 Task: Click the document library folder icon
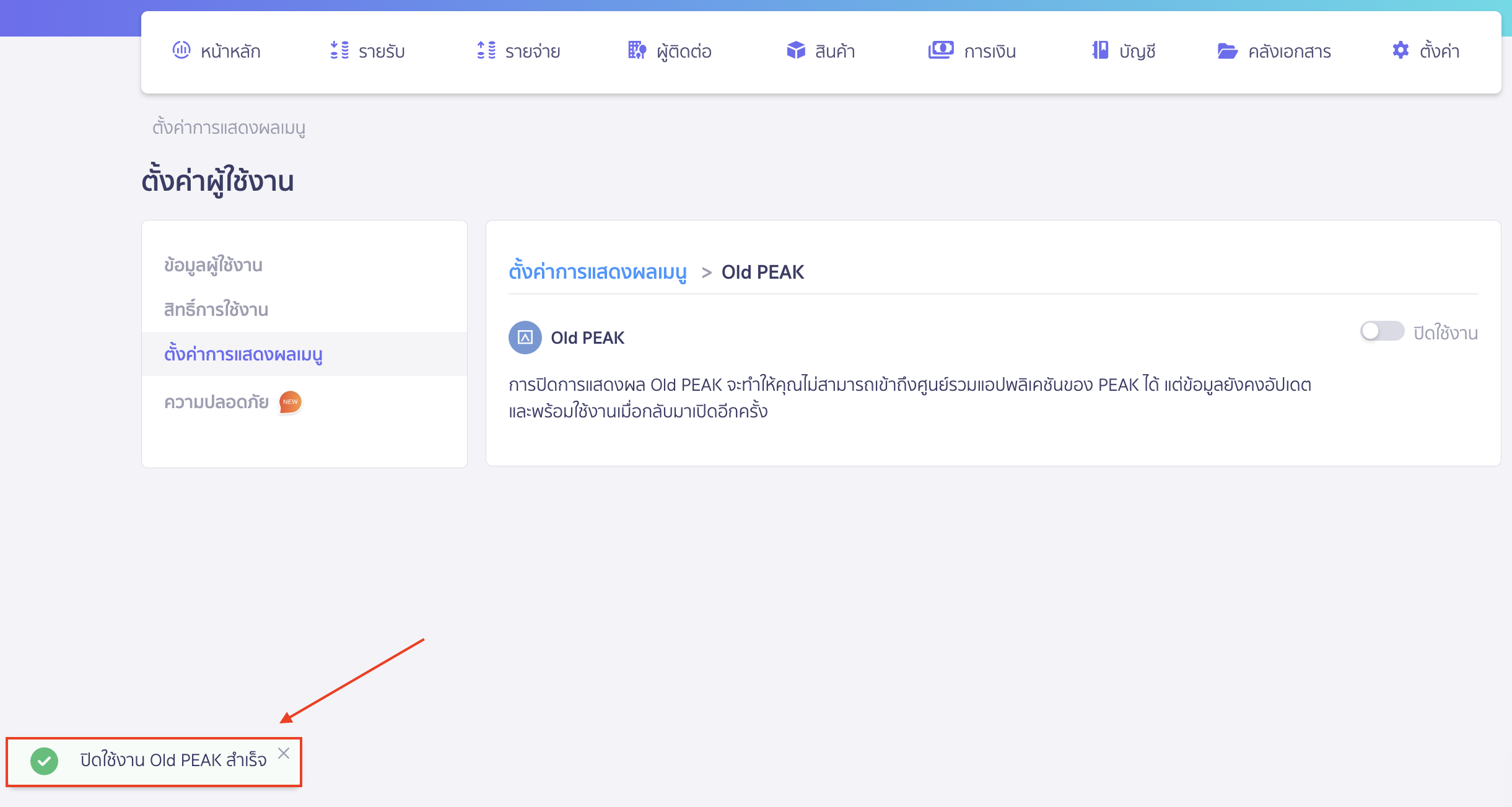(1227, 51)
